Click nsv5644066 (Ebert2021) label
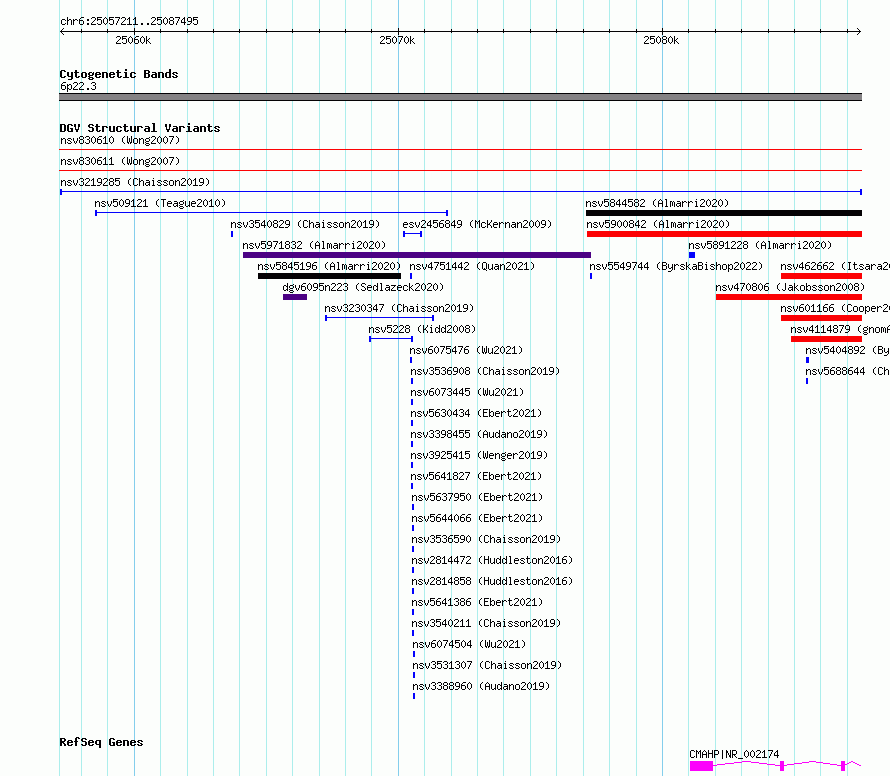 pos(477,518)
